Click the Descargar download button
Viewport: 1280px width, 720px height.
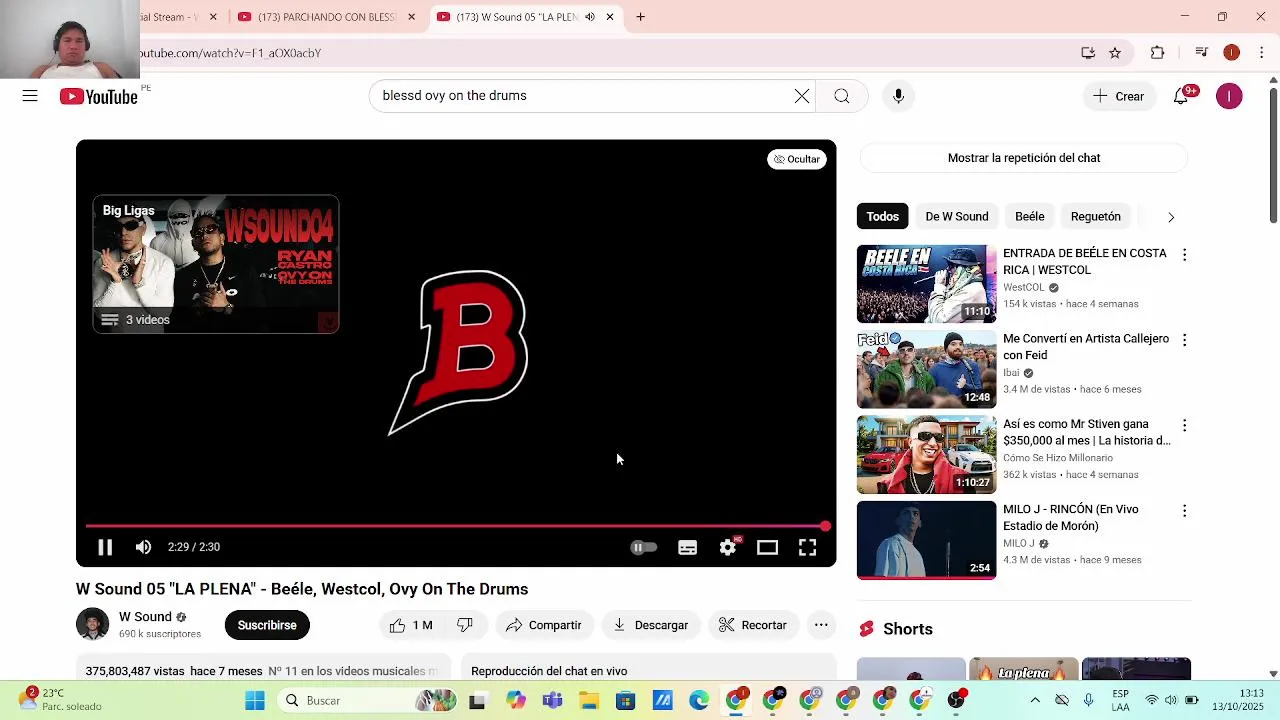tap(651, 625)
